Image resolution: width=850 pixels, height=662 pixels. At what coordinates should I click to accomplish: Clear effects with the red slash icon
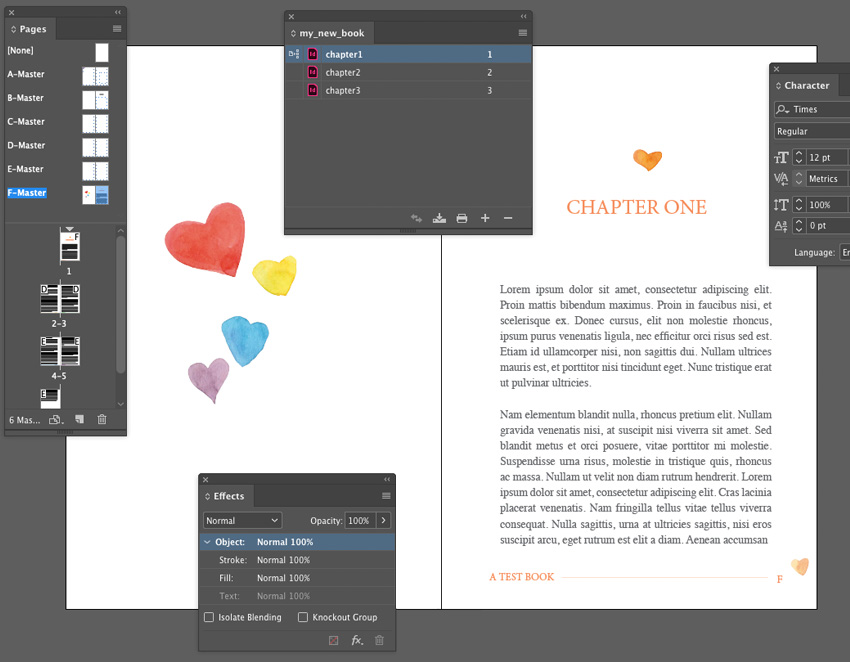click(335, 640)
